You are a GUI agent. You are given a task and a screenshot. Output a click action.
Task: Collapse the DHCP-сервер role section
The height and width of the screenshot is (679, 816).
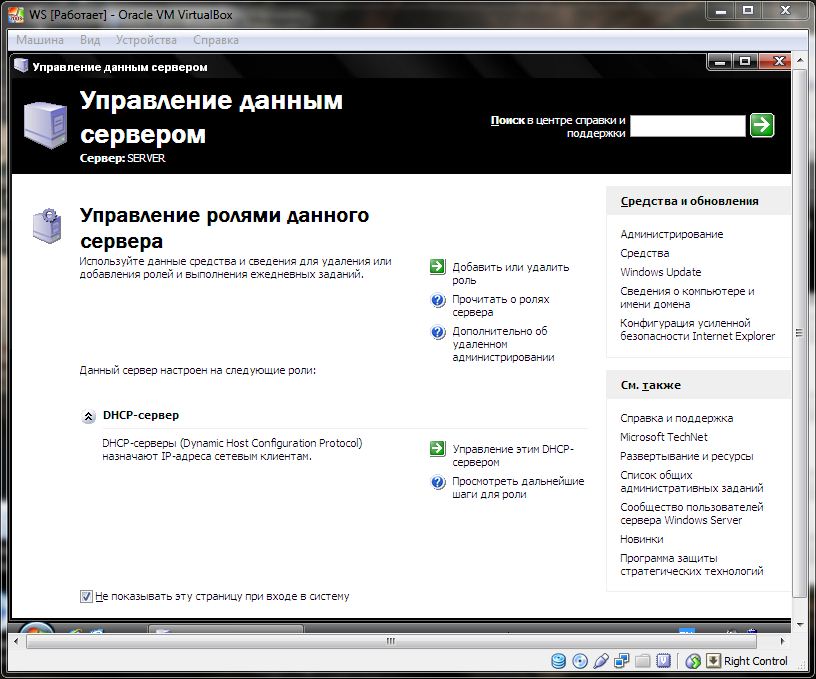coord(88,416)
